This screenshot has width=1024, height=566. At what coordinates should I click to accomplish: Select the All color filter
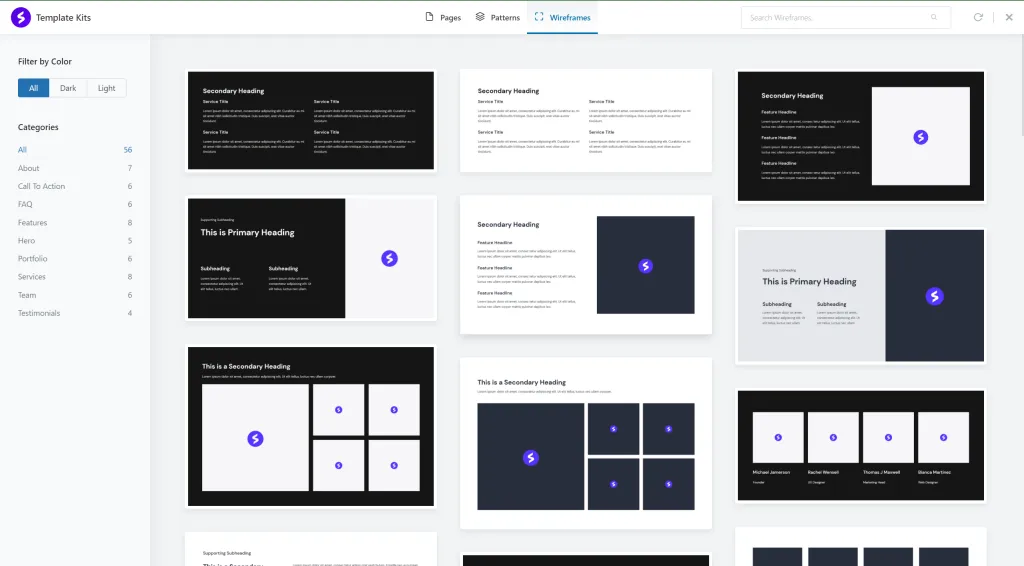point(33,88)
